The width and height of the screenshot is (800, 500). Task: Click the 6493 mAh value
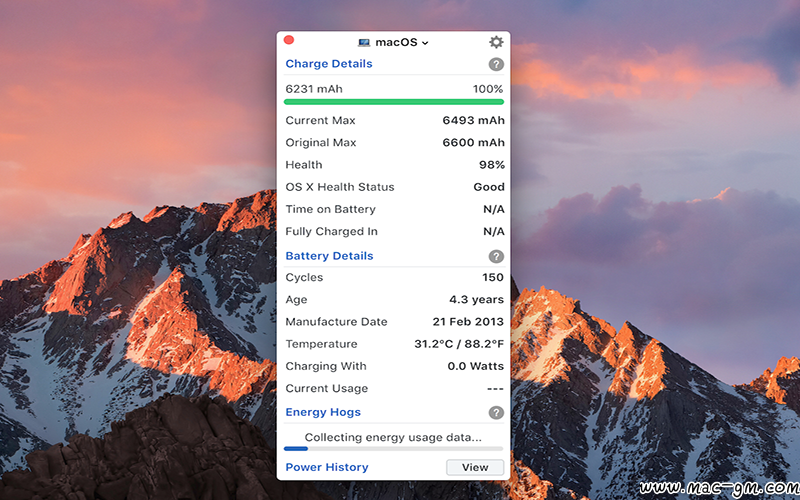473,120
